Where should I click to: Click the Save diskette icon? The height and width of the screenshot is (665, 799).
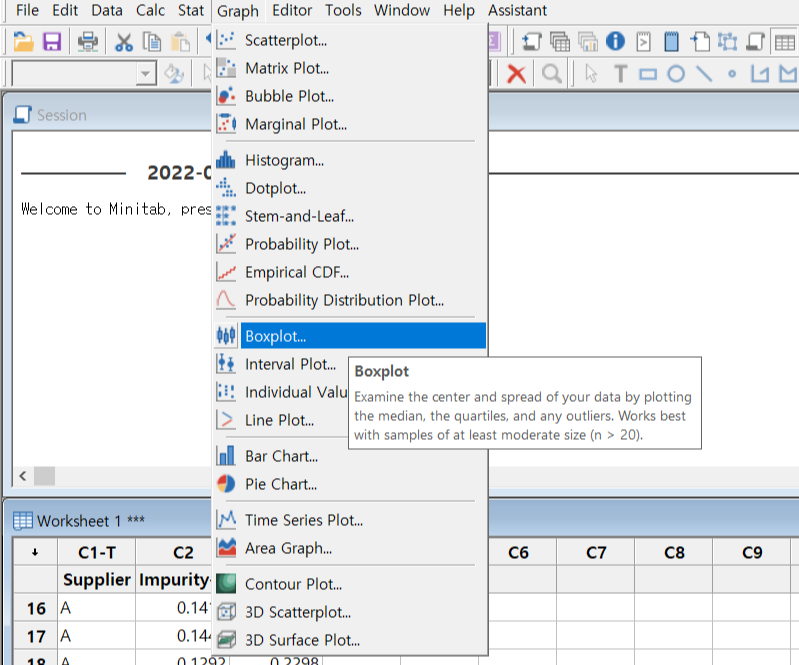(52, 42)
